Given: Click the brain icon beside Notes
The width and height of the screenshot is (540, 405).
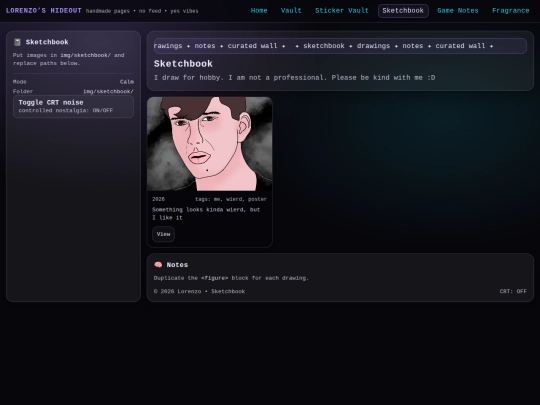Looking at the screenshot, I should [158, 264].
